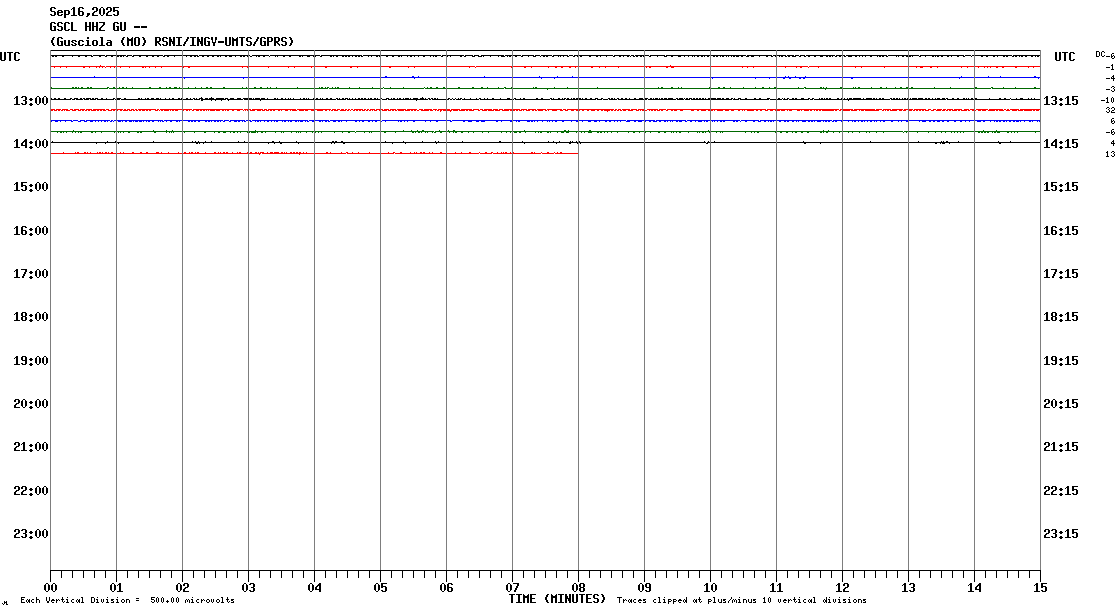The width and height of the screenshot is (1120, 614).
Task: Click the DC offset value 32
Action: coord(1110,111)
